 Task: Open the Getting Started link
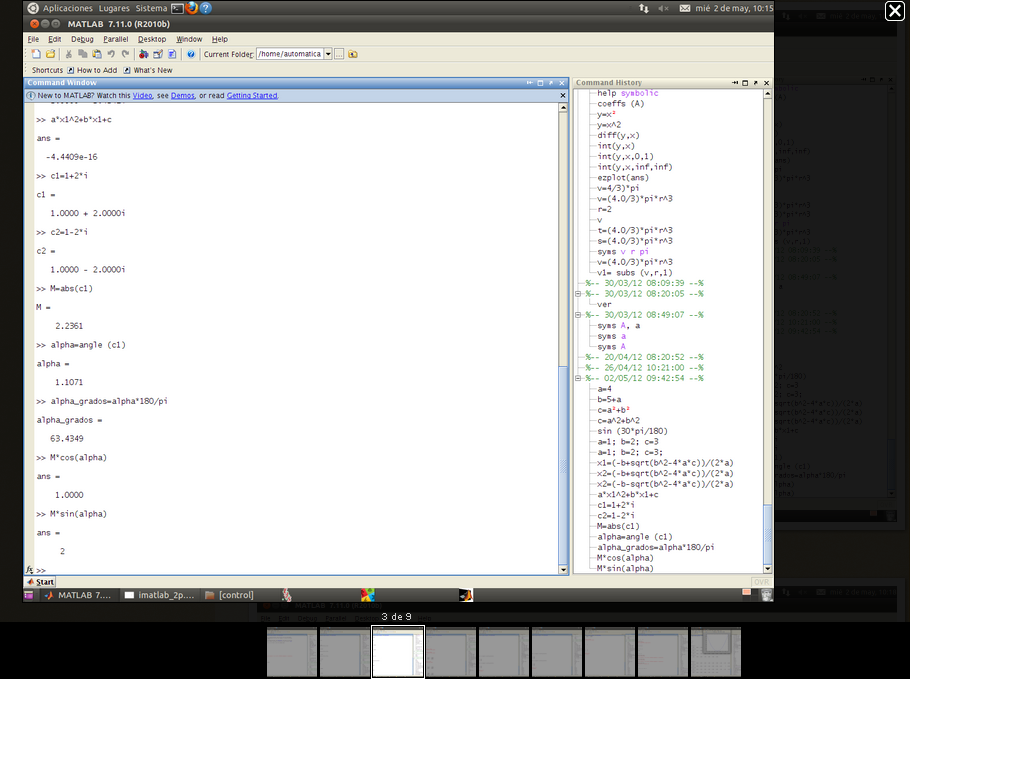click(252, 95)
